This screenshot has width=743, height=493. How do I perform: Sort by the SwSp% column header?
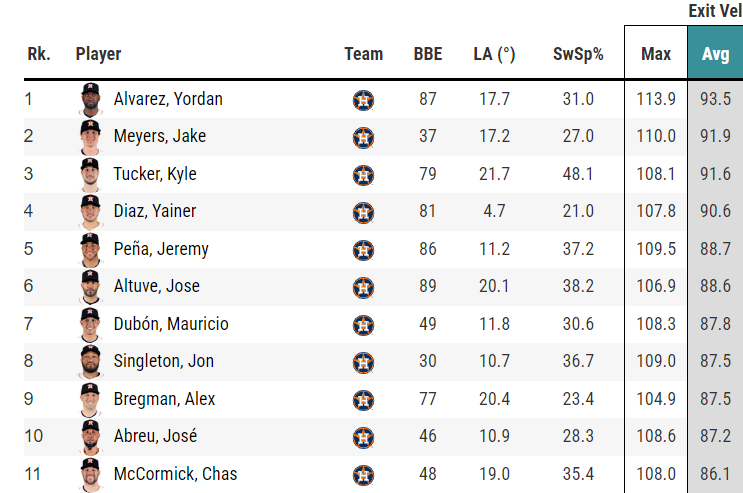[x=578, y=54]
